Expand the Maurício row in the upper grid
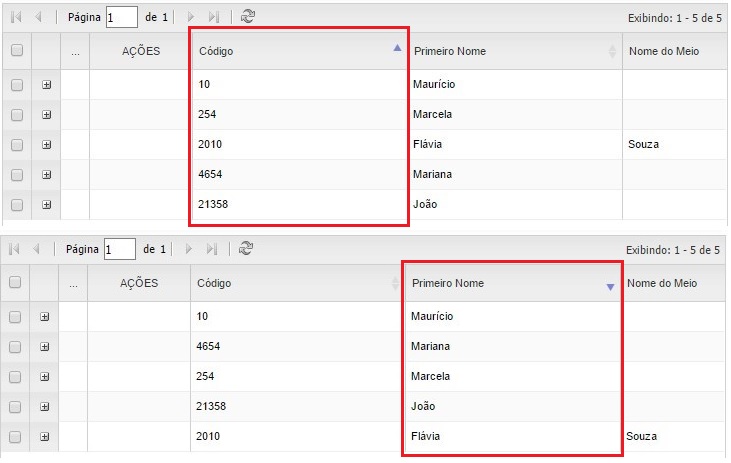Viewport: 731px width, 463px height. (46, 85)
